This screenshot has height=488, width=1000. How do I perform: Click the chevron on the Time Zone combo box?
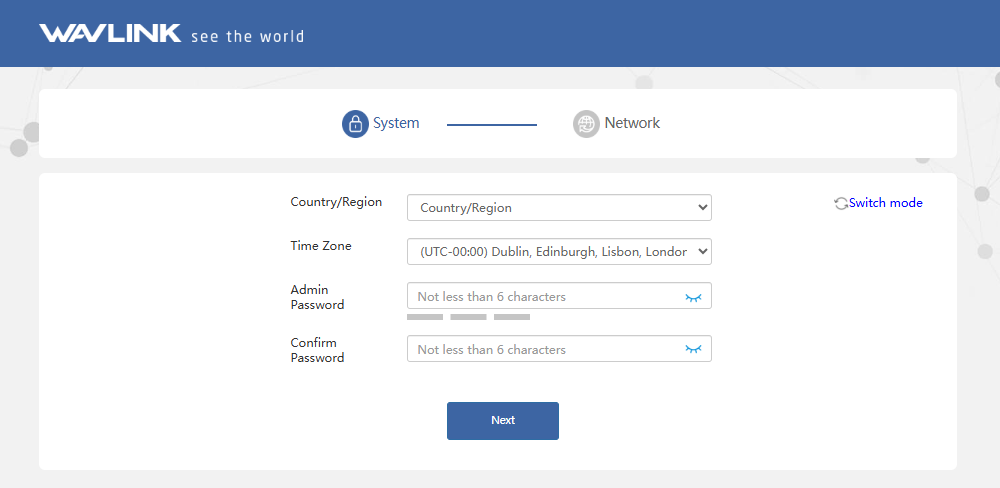click(701, 252)
